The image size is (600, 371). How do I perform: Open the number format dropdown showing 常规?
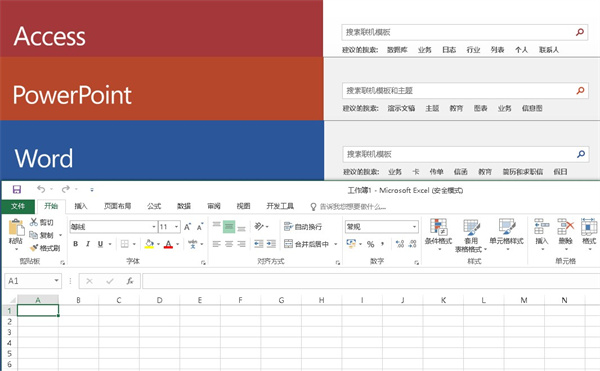point(414,227)
